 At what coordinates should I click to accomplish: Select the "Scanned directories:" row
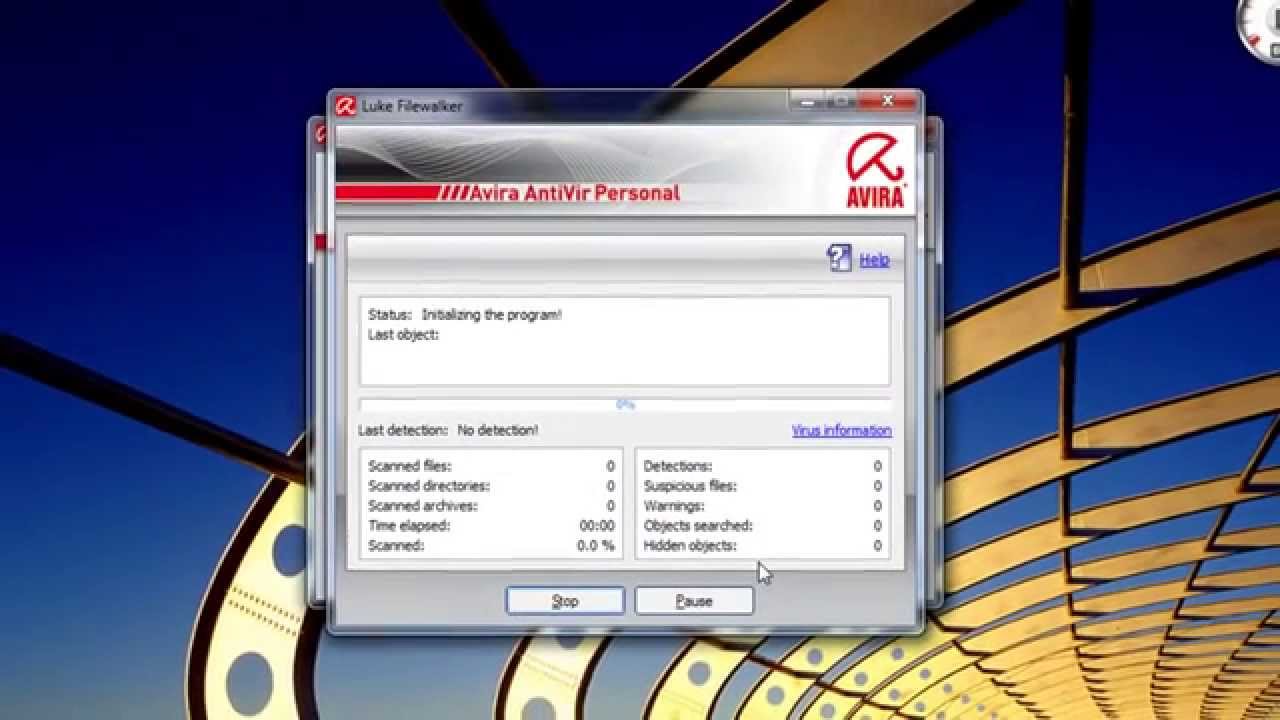pyautogui.click(x=491, y=486)
